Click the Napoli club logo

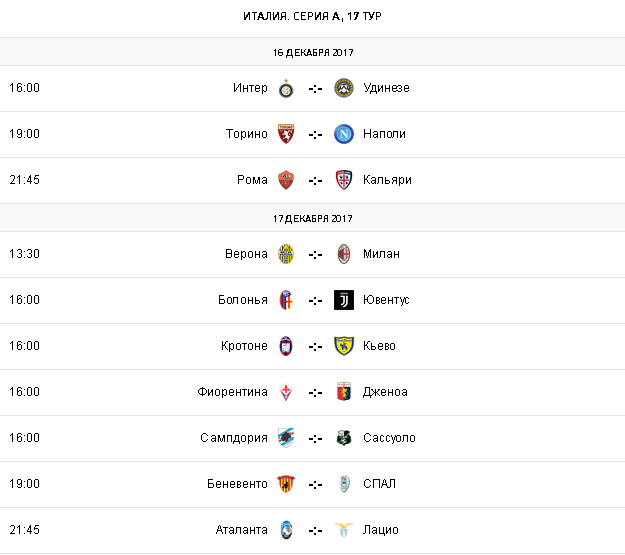coord(344,134)
